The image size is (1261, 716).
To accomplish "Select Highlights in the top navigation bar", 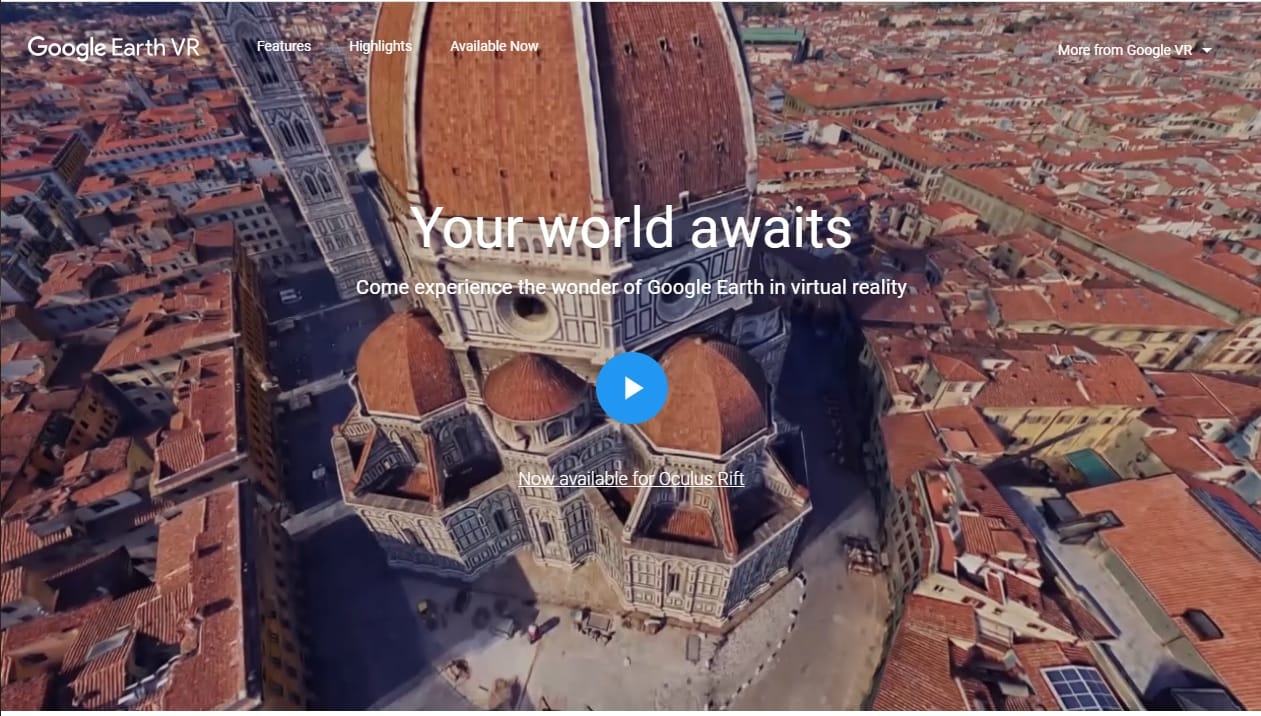I will (x=380, y=46).
